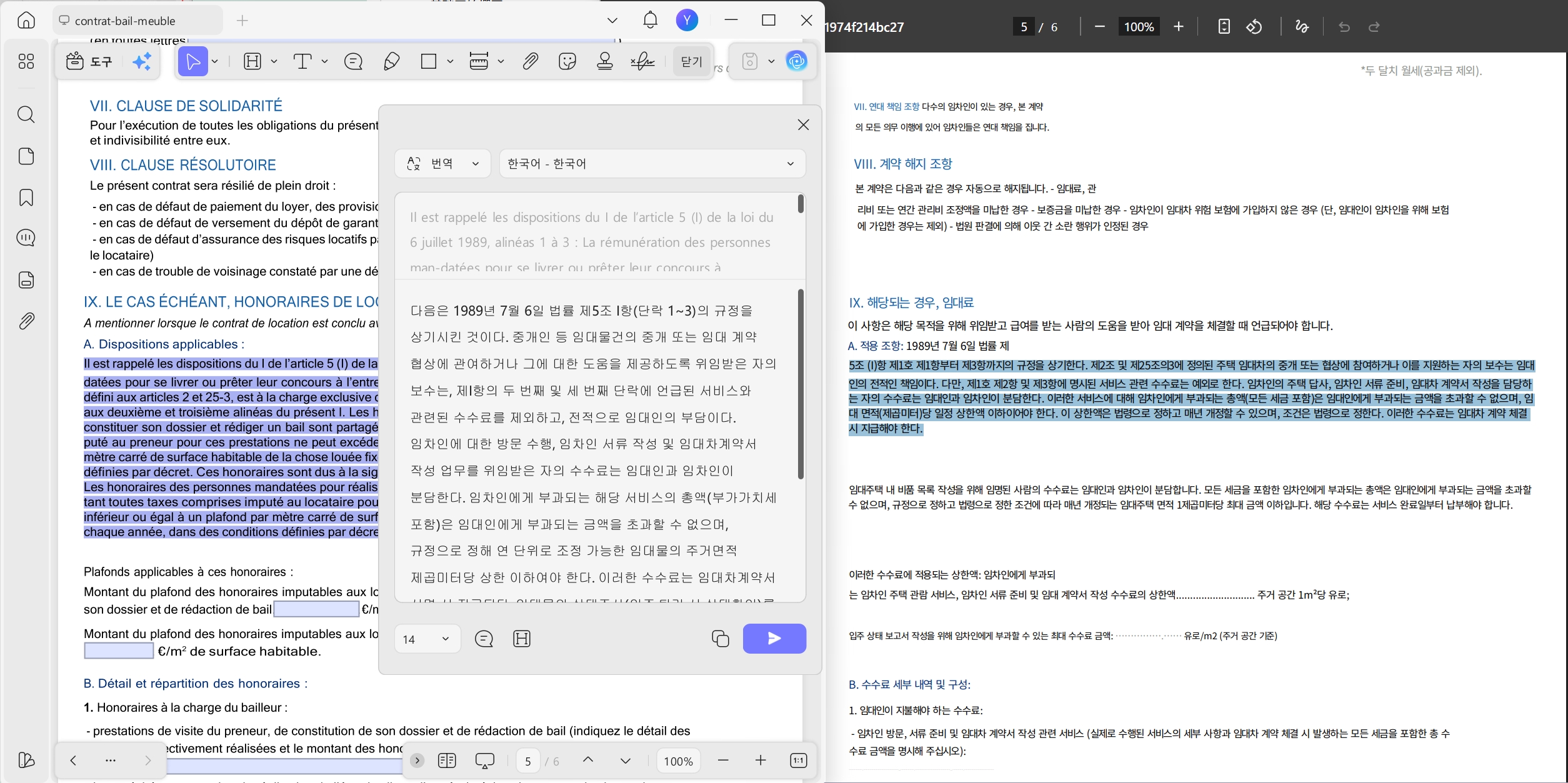This screenshot has height=783, width=1568.
Task: Open the sticker tool
Action: (x=567, y=61)
